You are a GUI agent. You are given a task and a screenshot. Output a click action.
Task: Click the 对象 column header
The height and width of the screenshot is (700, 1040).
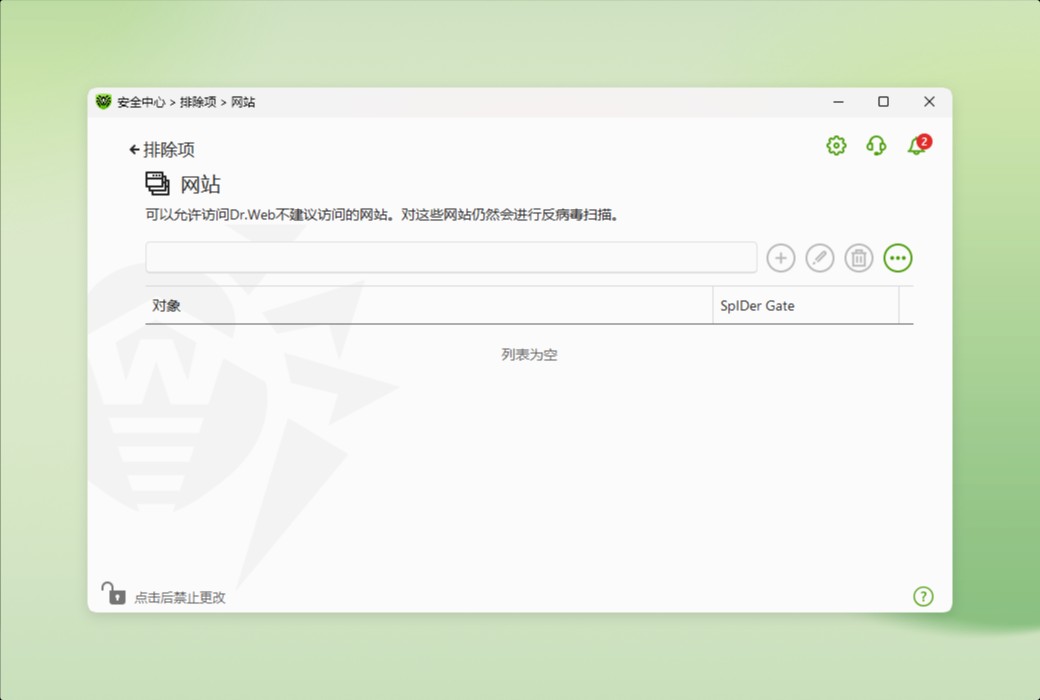166,305
